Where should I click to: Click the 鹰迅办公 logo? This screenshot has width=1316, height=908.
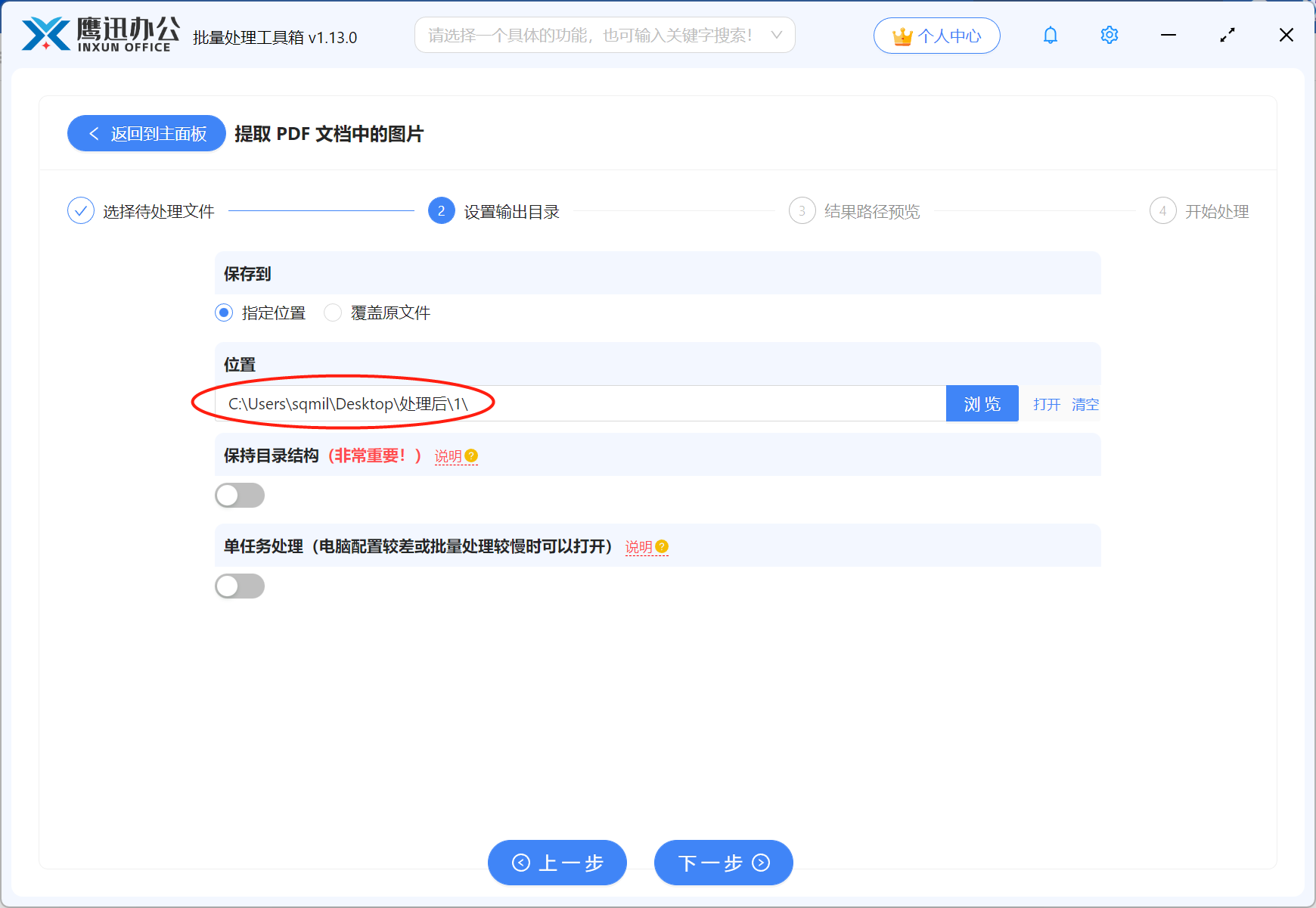pos(98,32)
